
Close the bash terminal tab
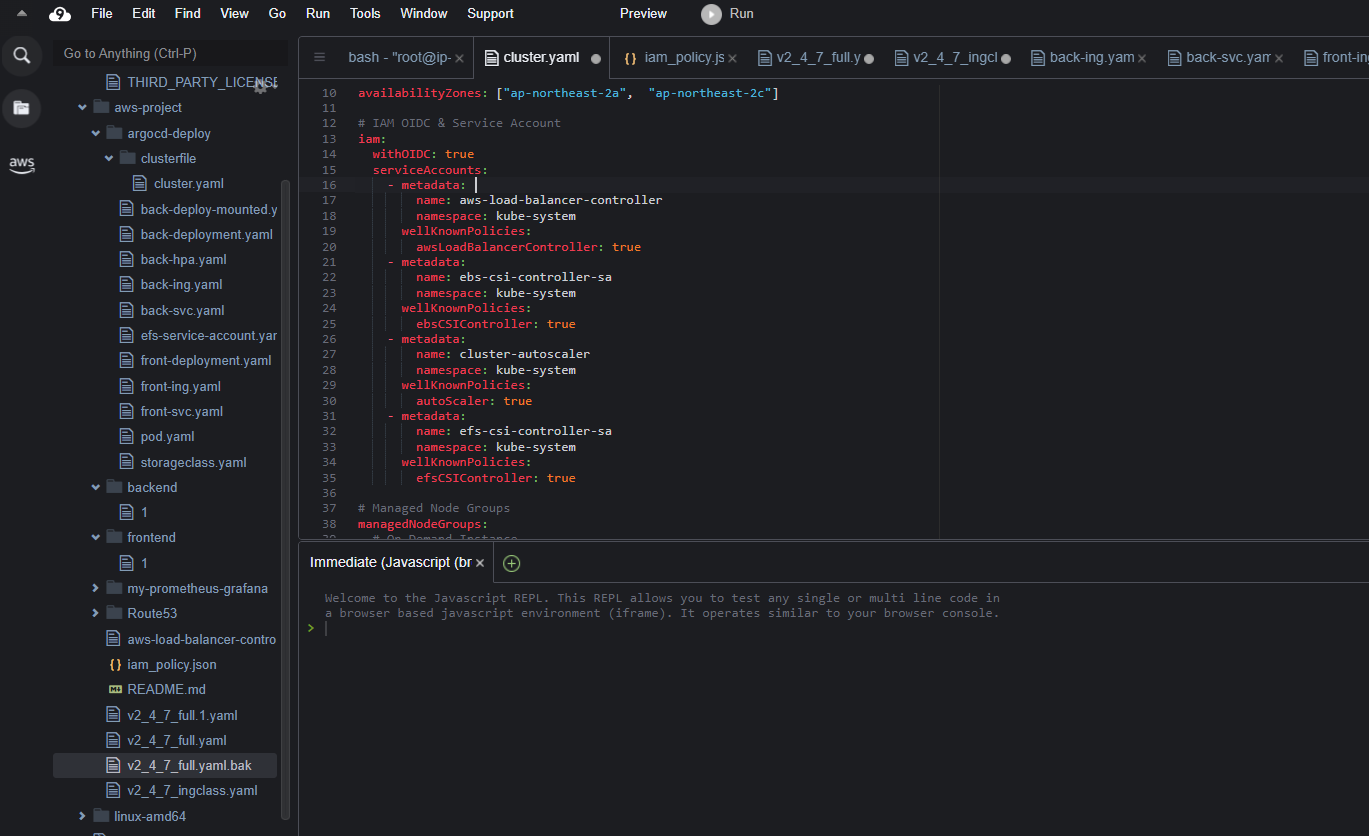click(x=459, y=59)
